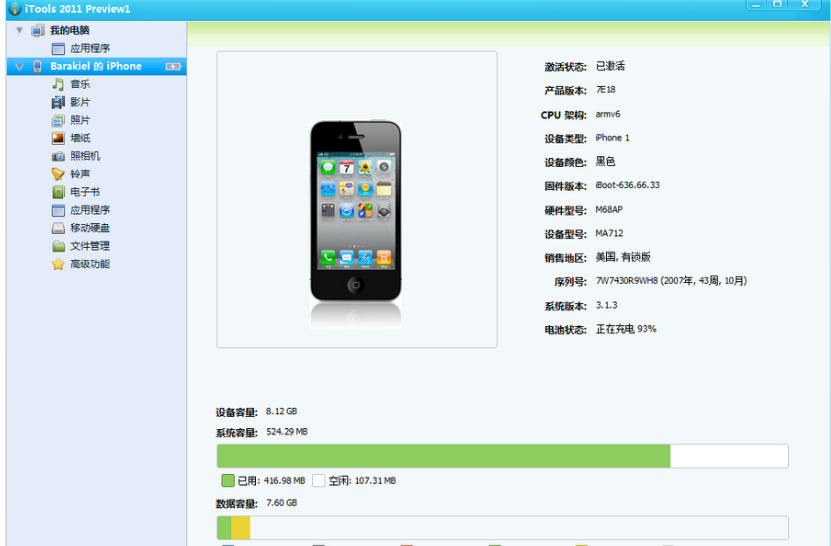Click the 设备类型 value iPhone 1
Viewport: 831px width, 546px height.
(x=613, y=138)
